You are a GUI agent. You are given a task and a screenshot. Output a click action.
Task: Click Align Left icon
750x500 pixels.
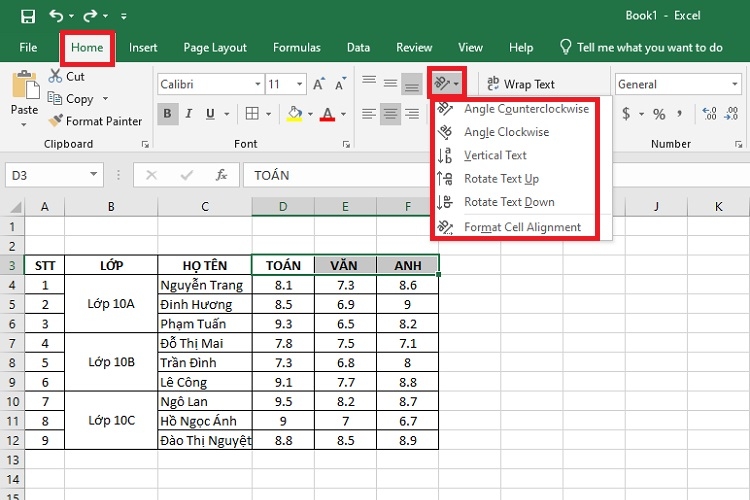369,114
